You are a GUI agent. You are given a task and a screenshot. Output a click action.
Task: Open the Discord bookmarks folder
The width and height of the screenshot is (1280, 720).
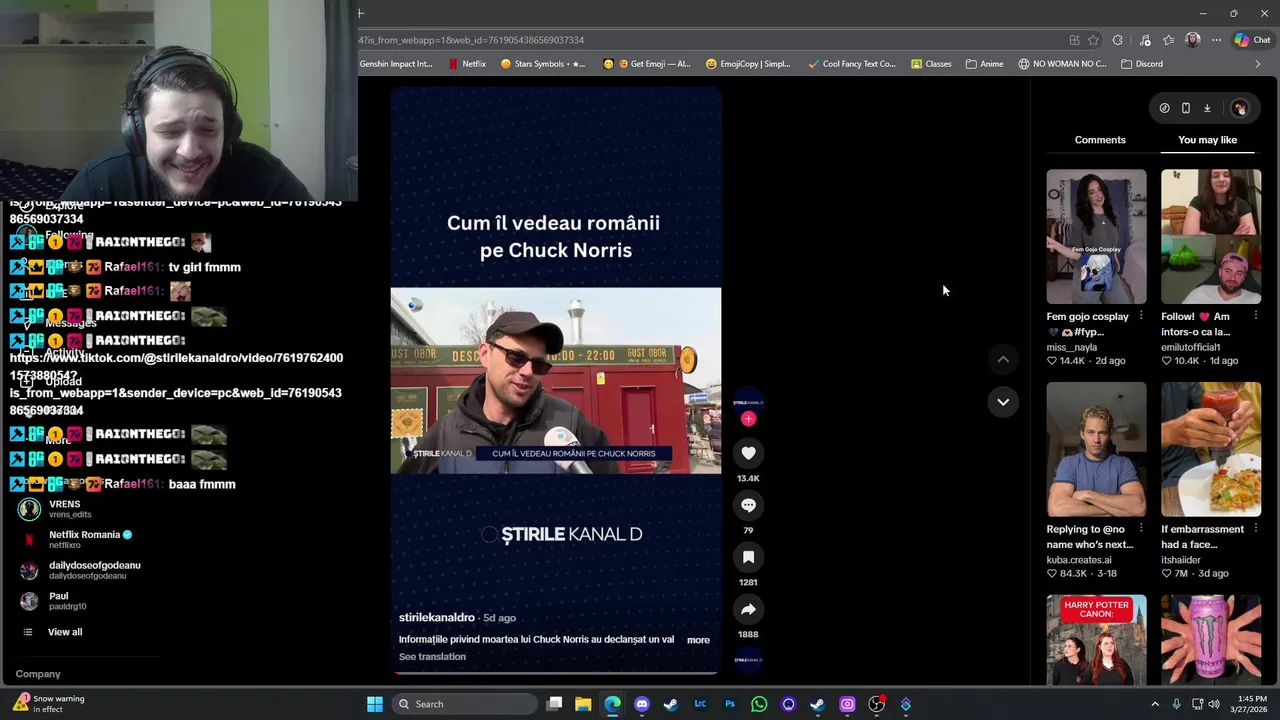[x=1142, y=64]
